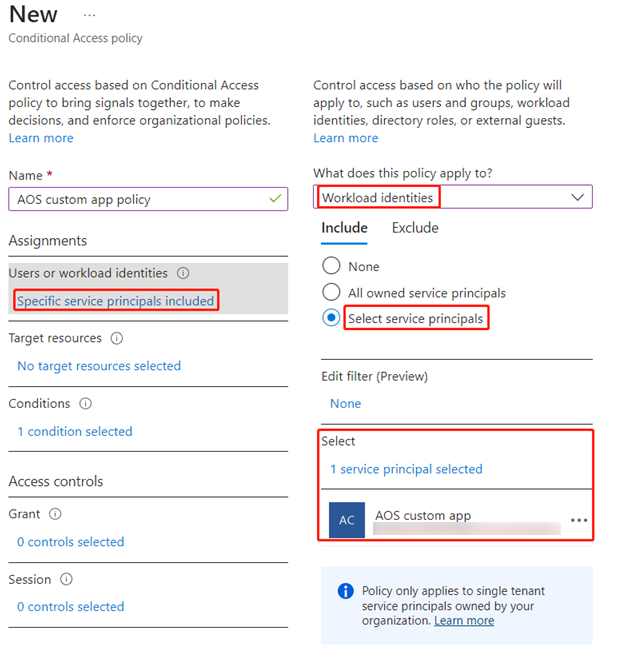Viewport: 618px width, 649px height.
Task: Click the Conditions info icon
Action: click(85, 404)
